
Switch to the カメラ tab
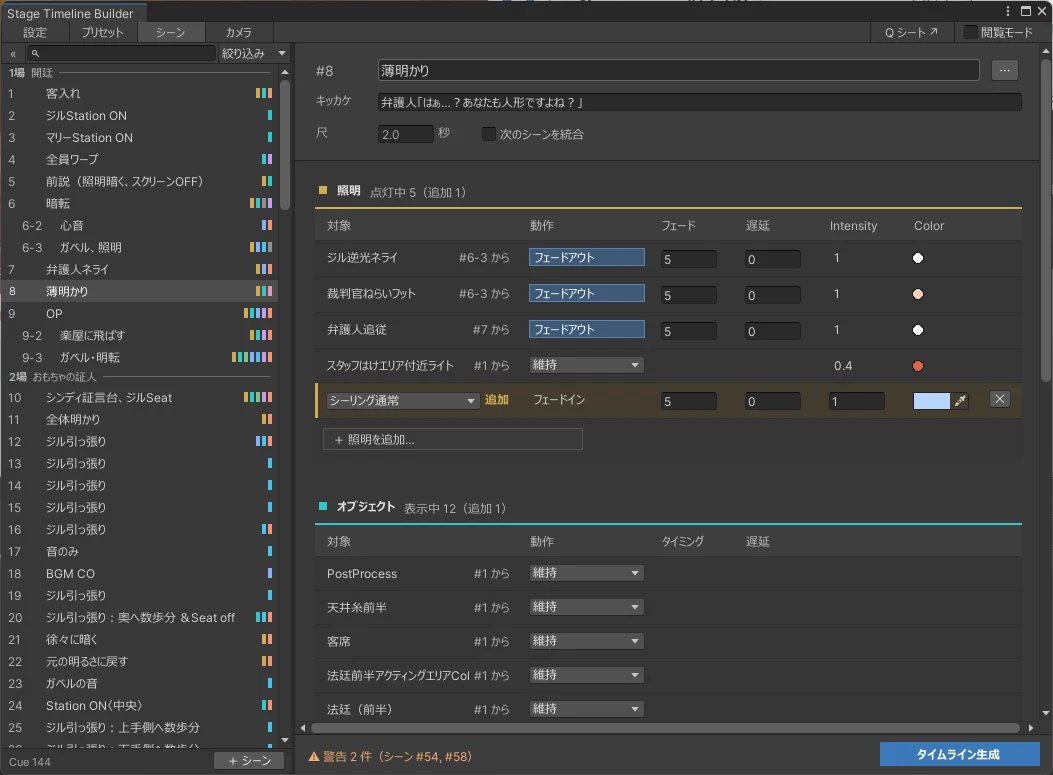point(238,32)
